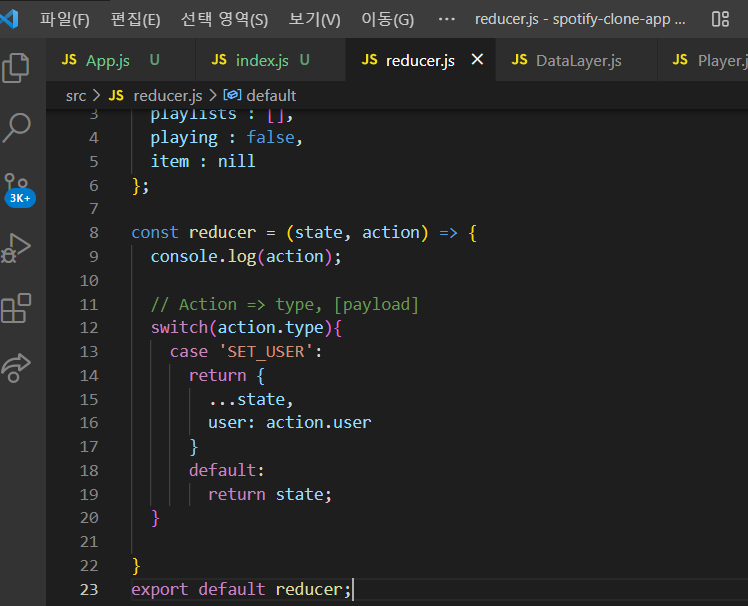
Task: Click the default symbol icon in breadcrumb
Action: pyautogui.click(x=232, y=95)
